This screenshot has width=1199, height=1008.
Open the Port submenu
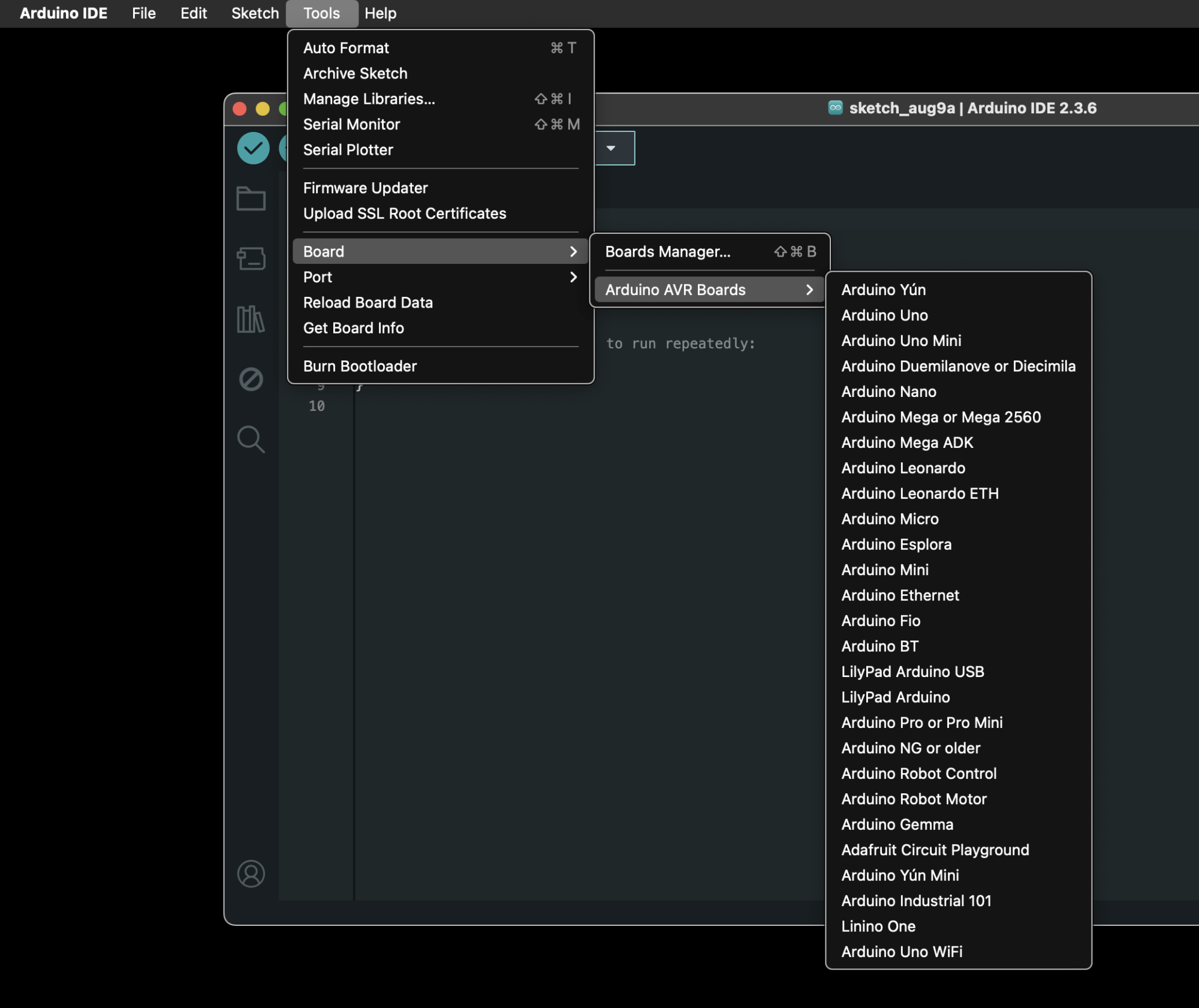tap(440, 277)
